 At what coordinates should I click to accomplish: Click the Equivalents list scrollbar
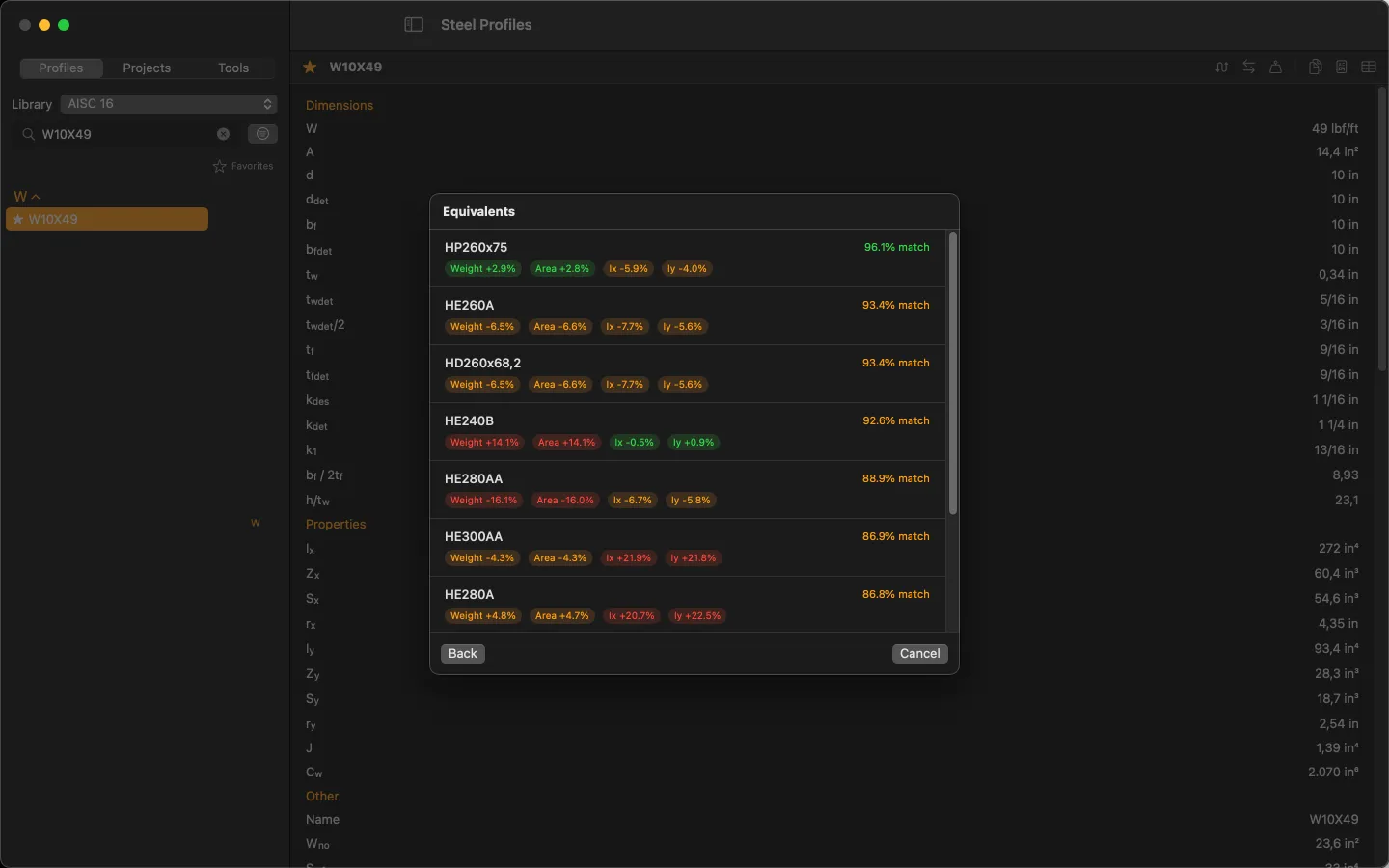(953, 373)
